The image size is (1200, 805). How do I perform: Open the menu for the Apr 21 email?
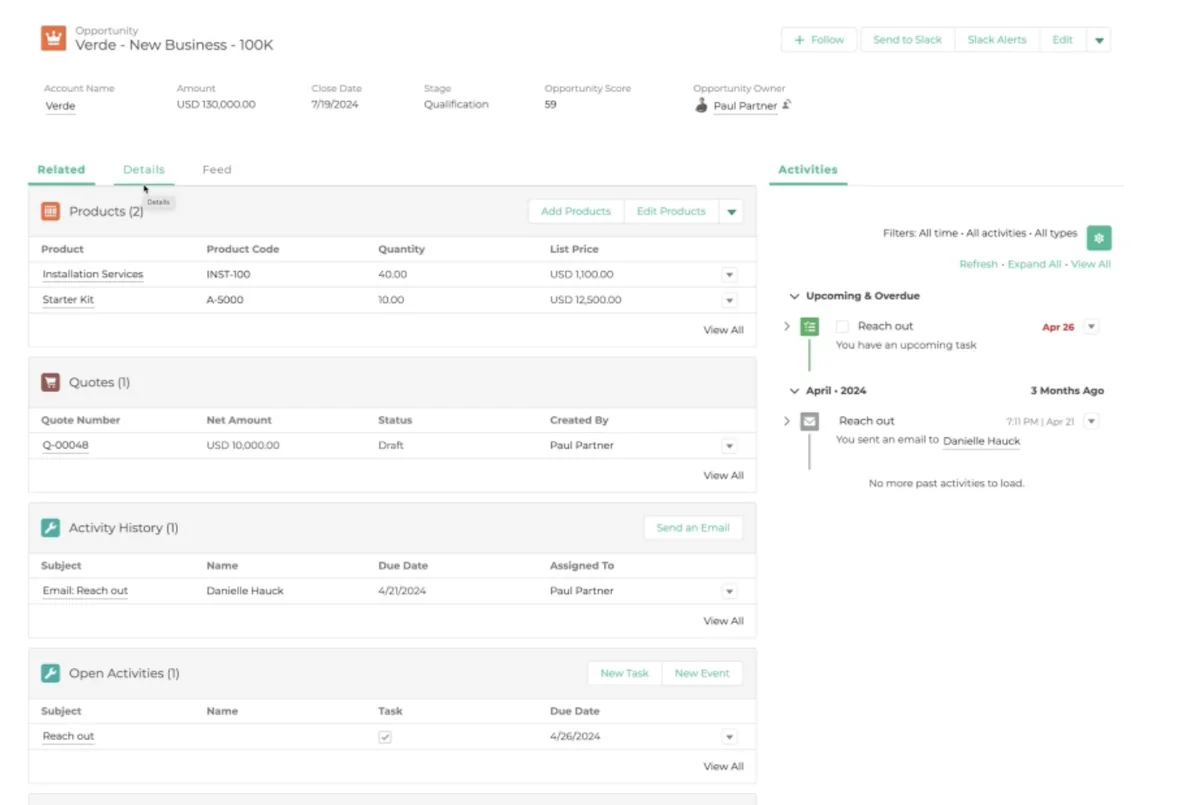pos(1091,421)
